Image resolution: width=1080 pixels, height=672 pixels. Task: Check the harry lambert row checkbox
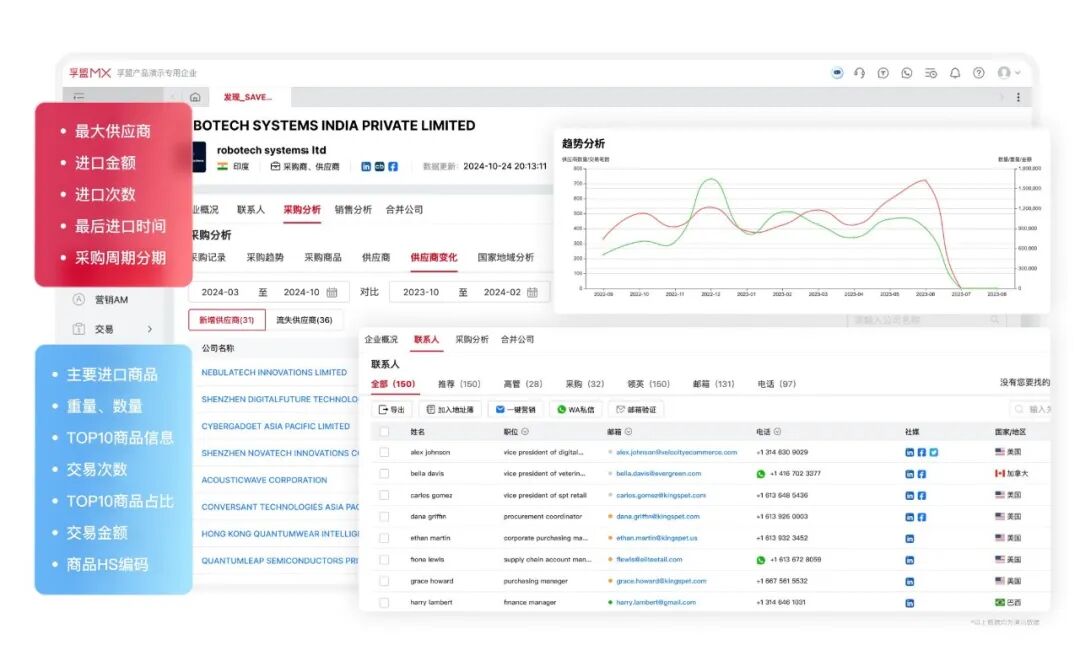pos(384,602)
